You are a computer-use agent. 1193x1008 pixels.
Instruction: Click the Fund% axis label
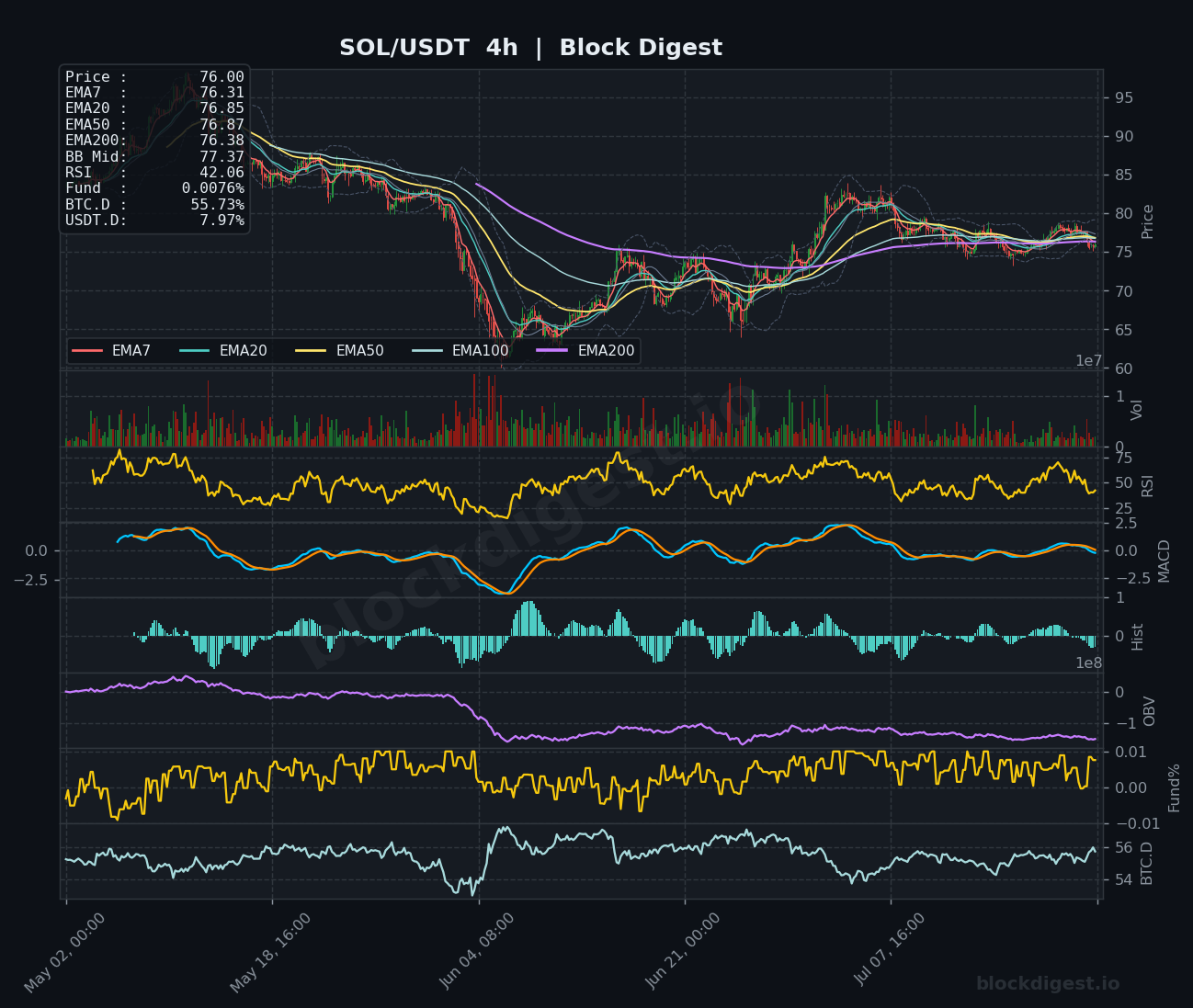coord(1174,787)
